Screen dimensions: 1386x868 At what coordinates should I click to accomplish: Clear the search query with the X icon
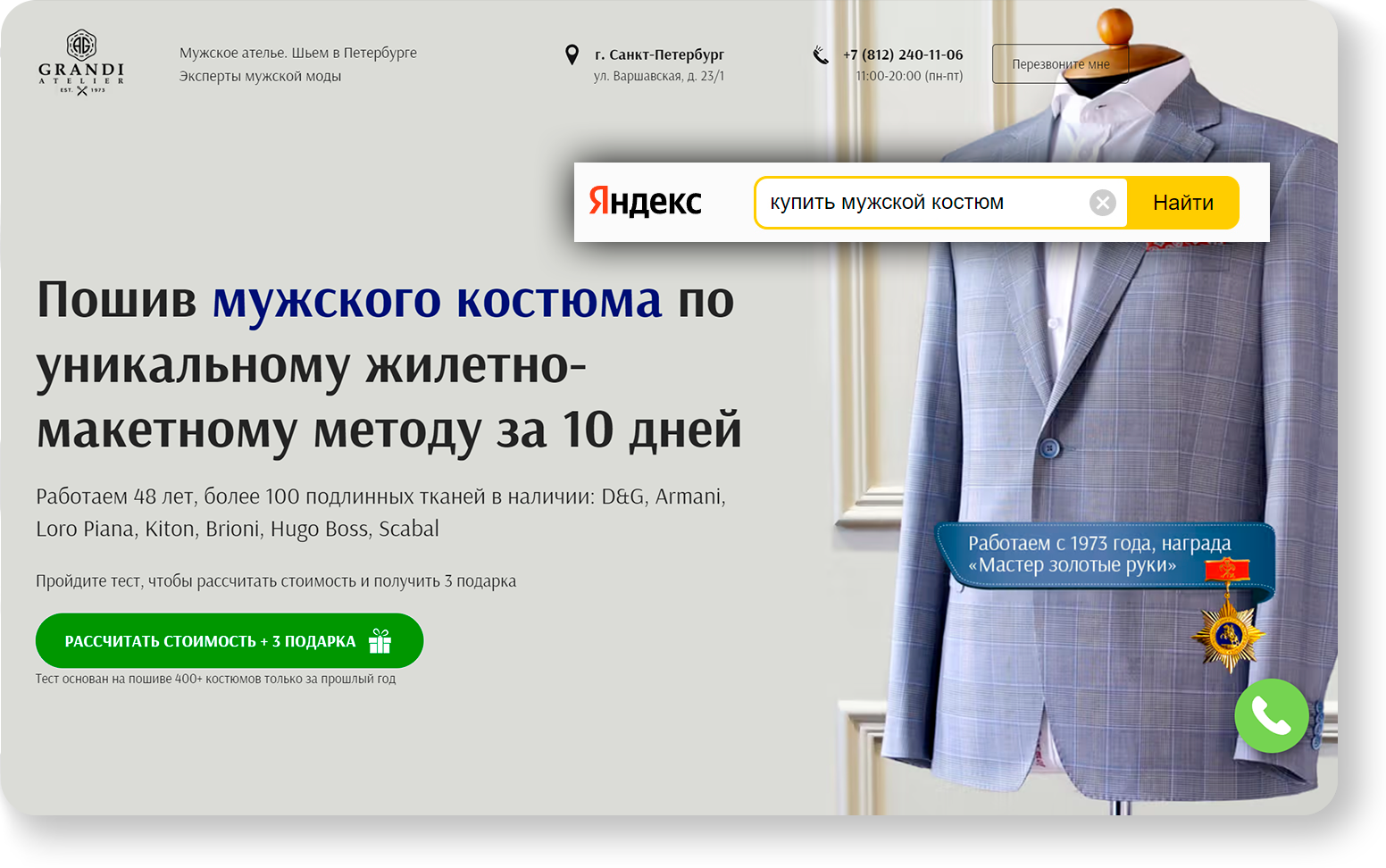tap(1103, 202)
